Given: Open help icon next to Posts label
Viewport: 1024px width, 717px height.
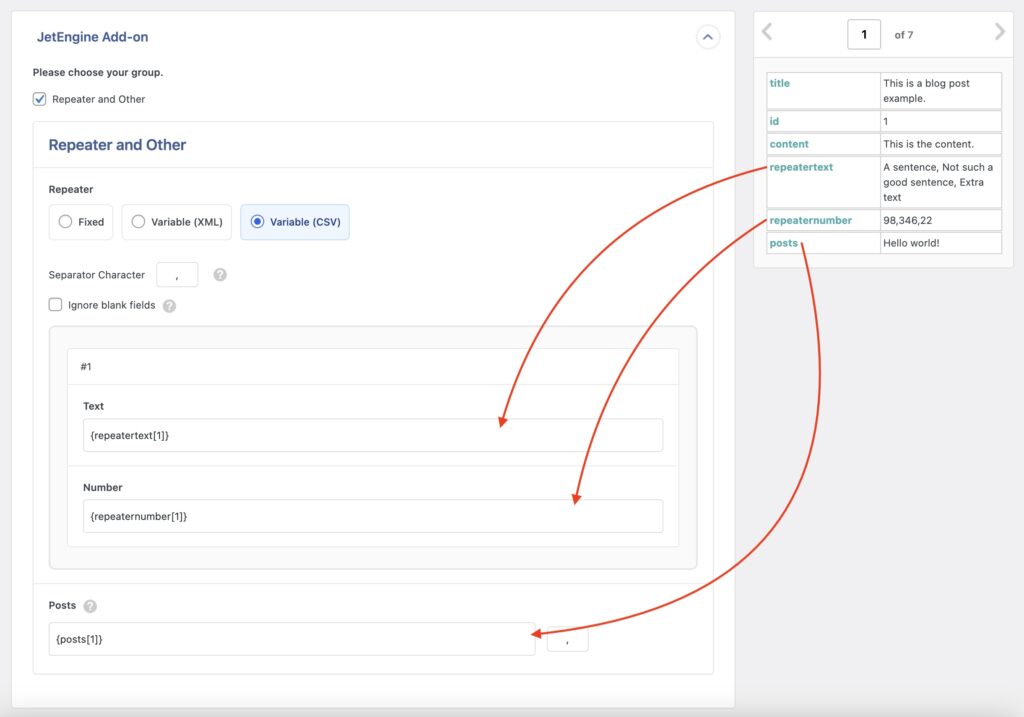Looking at the screenshot, I should (x=90, y=606).
